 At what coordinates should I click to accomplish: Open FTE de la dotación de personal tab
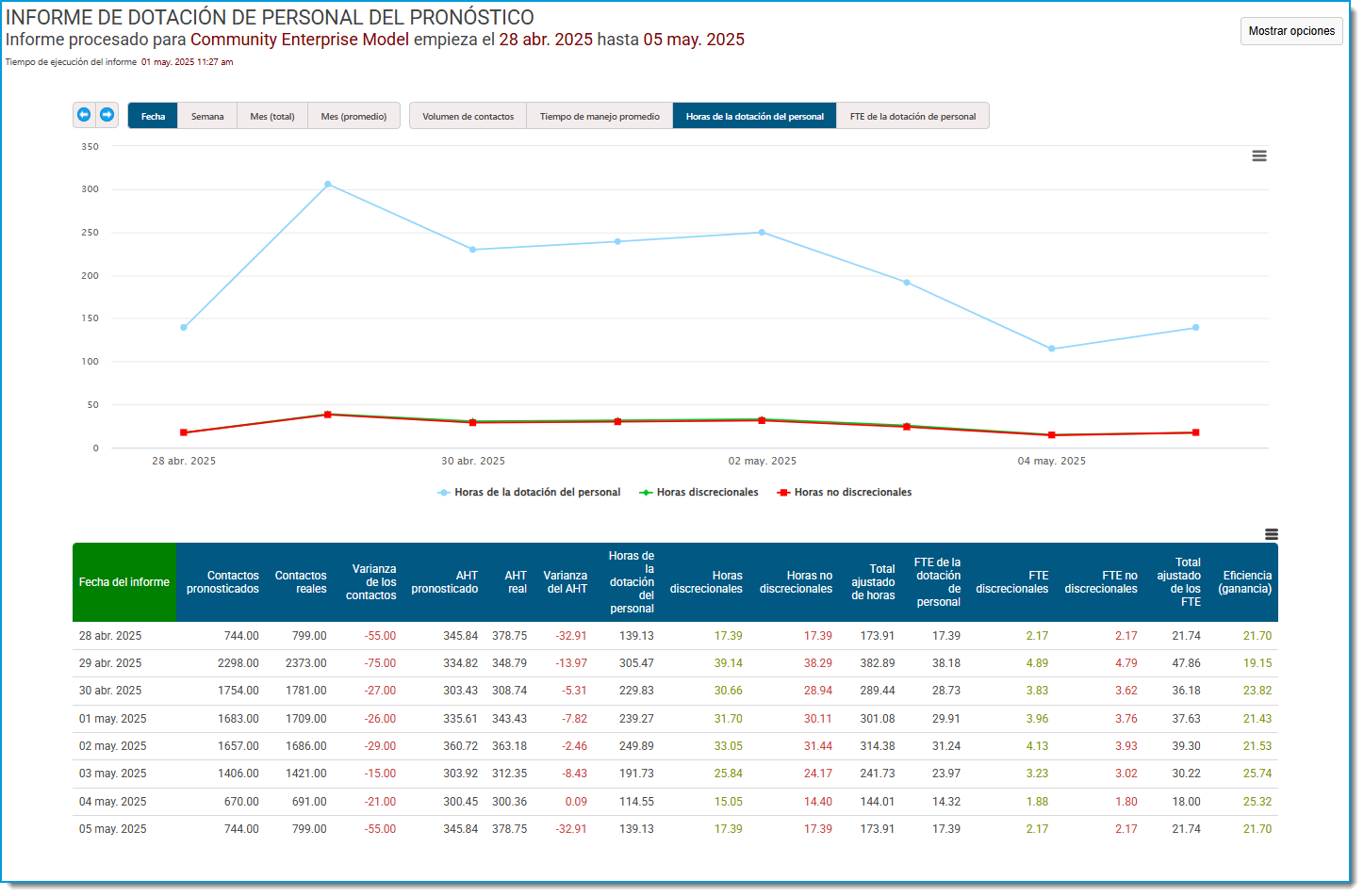(x=912, y=116)
